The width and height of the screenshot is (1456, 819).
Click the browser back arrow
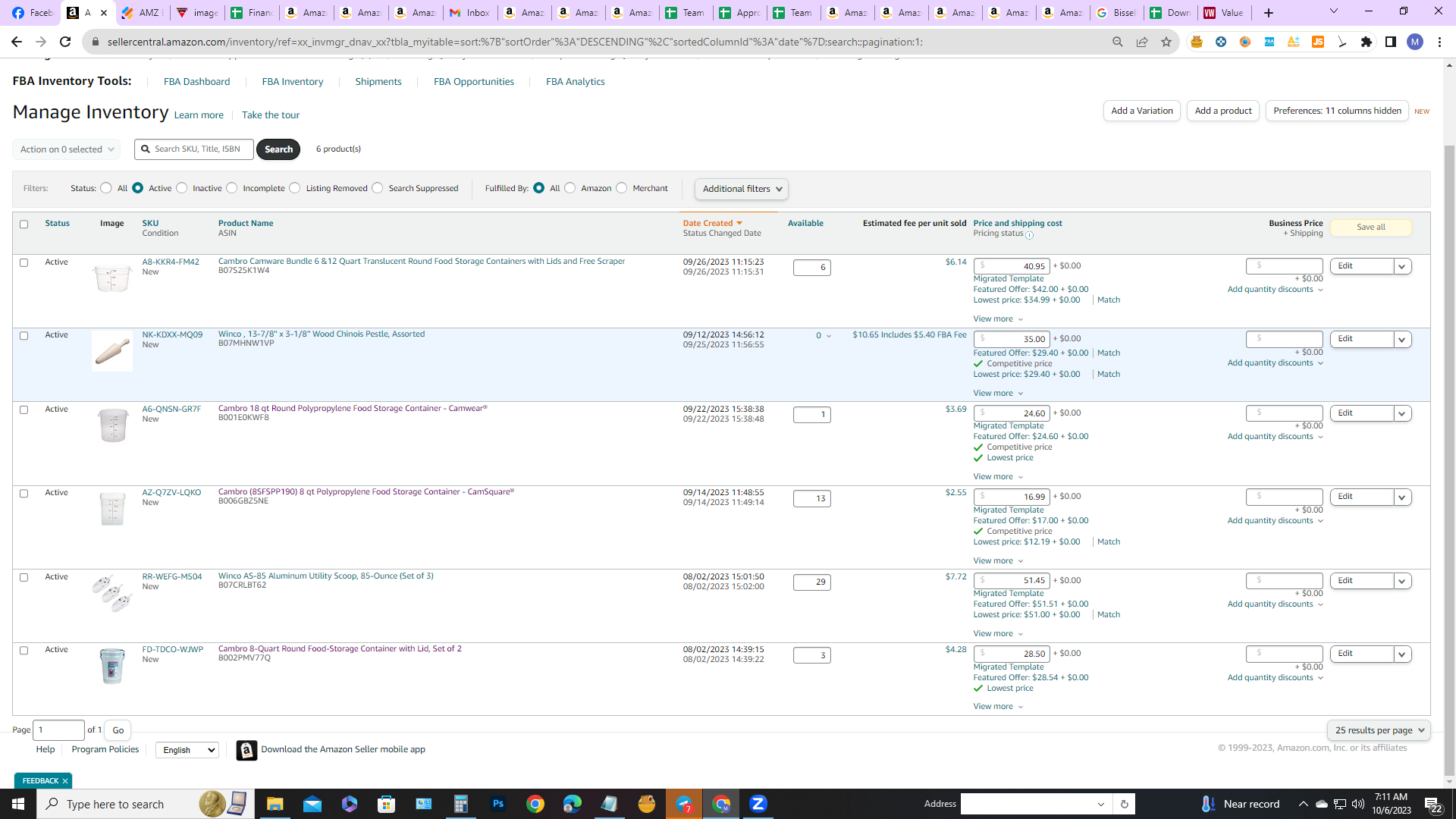(x=17, y=42)
